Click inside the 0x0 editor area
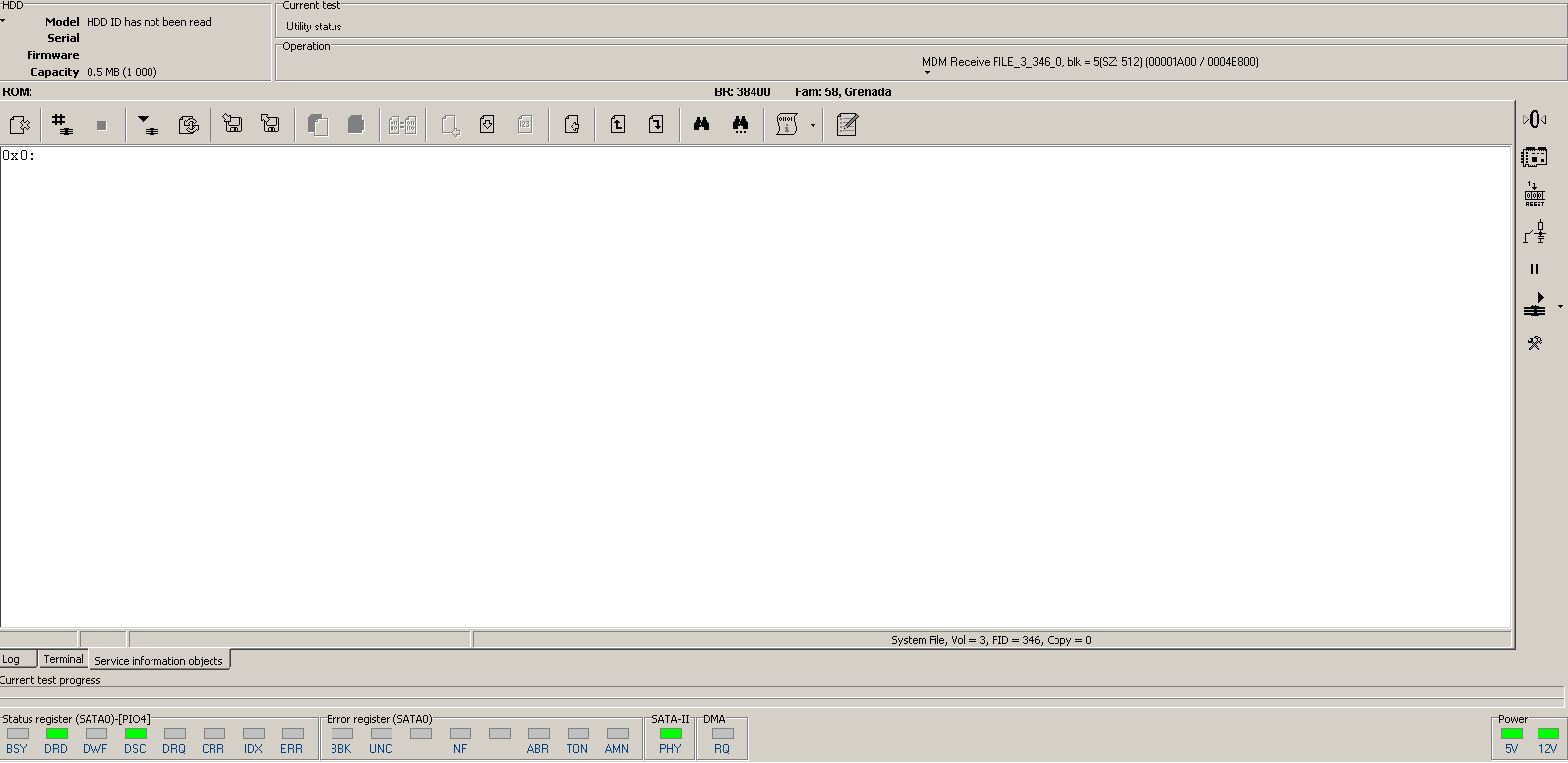1568x763 pixels. (x=755, y=387)
